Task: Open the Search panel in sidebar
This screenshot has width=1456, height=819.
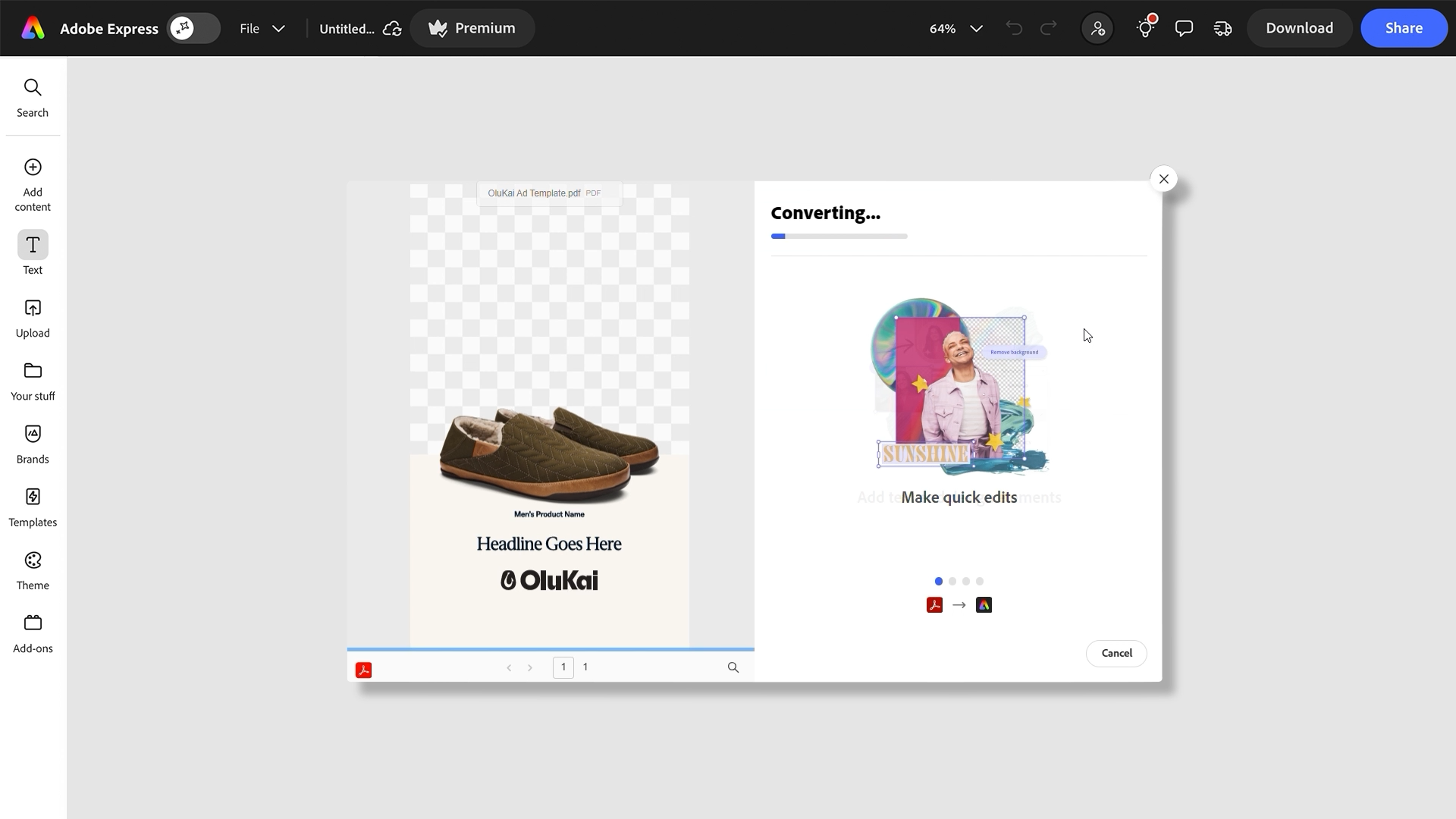Action: (33, 98)
